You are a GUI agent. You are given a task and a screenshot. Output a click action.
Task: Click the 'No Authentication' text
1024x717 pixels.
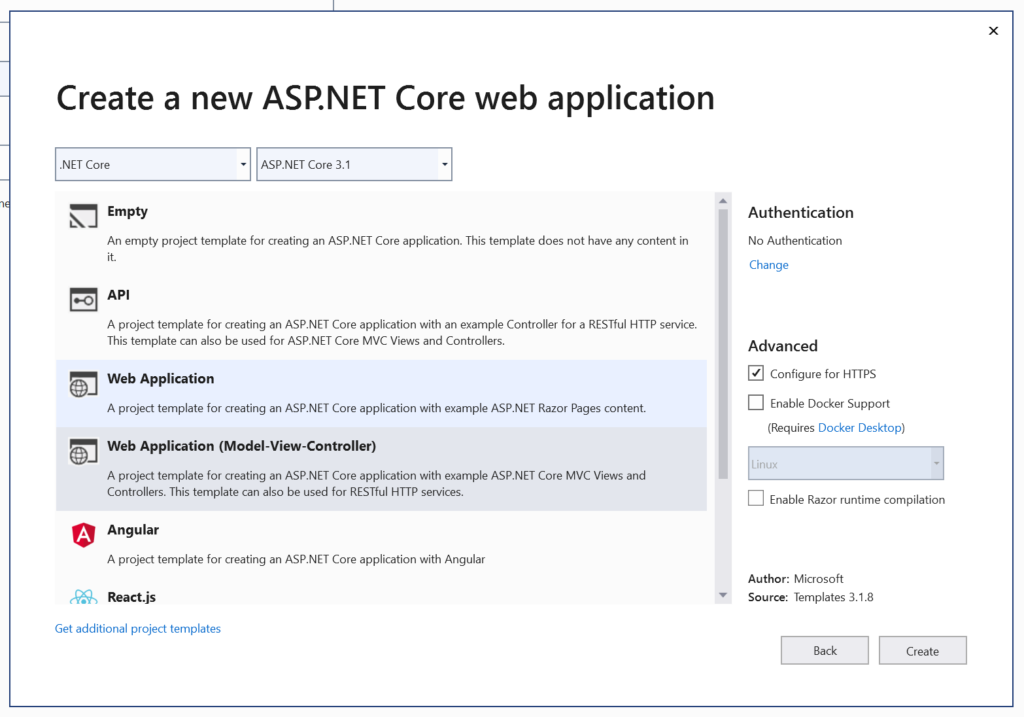click(x=795, y=240)
